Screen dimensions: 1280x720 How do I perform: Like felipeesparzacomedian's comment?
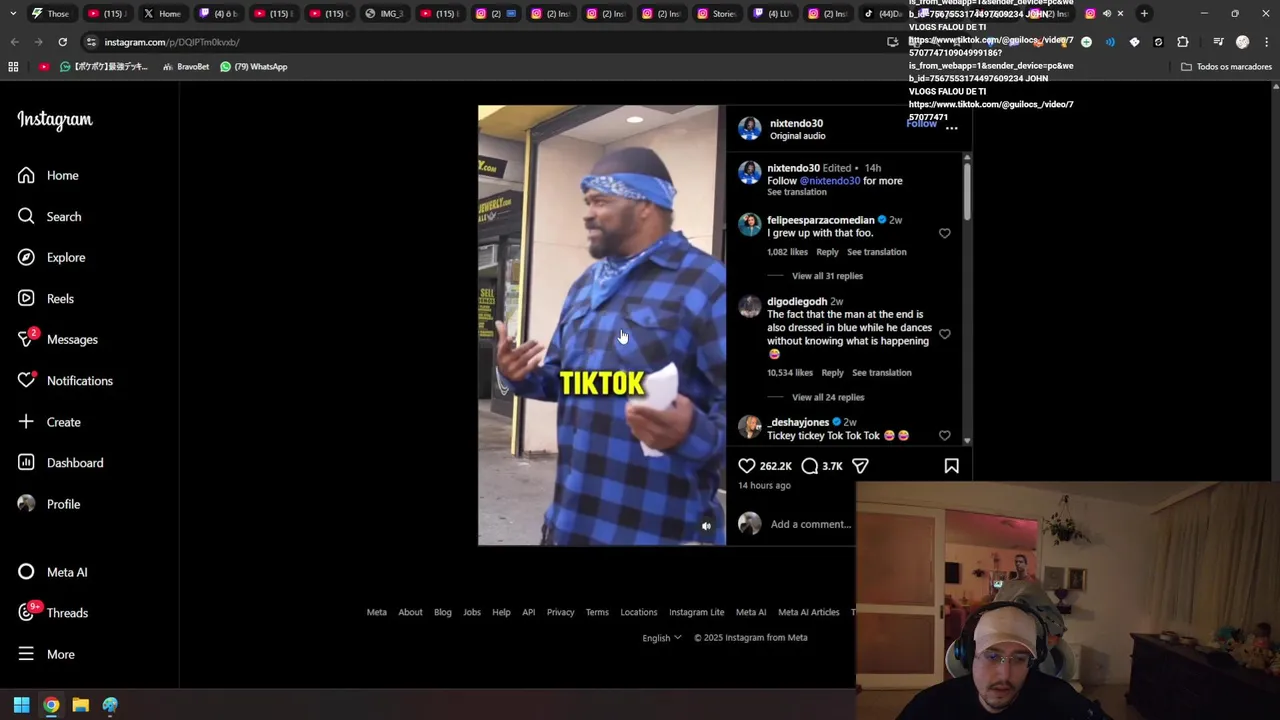(944, 233)
